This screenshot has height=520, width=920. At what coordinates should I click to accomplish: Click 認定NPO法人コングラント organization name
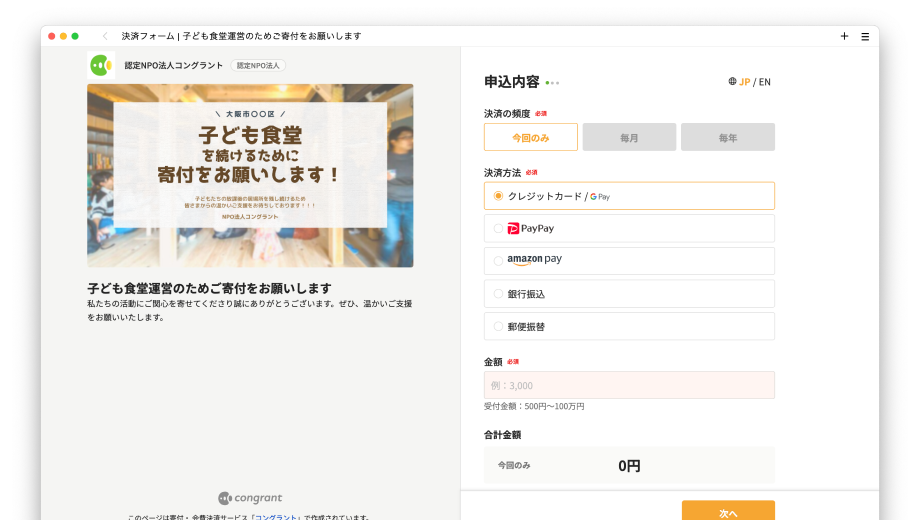coord(174,66)
